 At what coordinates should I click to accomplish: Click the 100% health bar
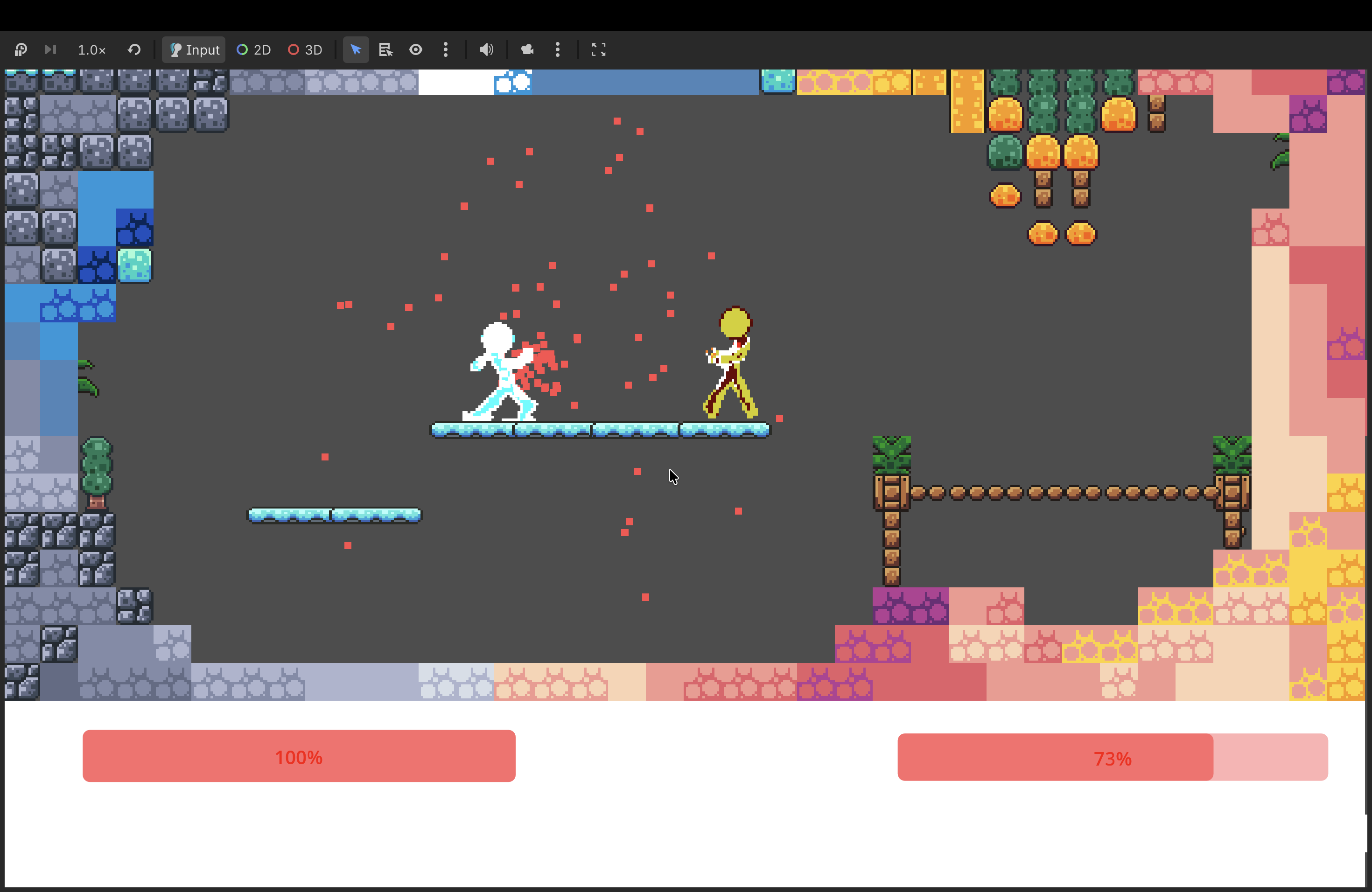pyautogui.click(x=299, y=756)
